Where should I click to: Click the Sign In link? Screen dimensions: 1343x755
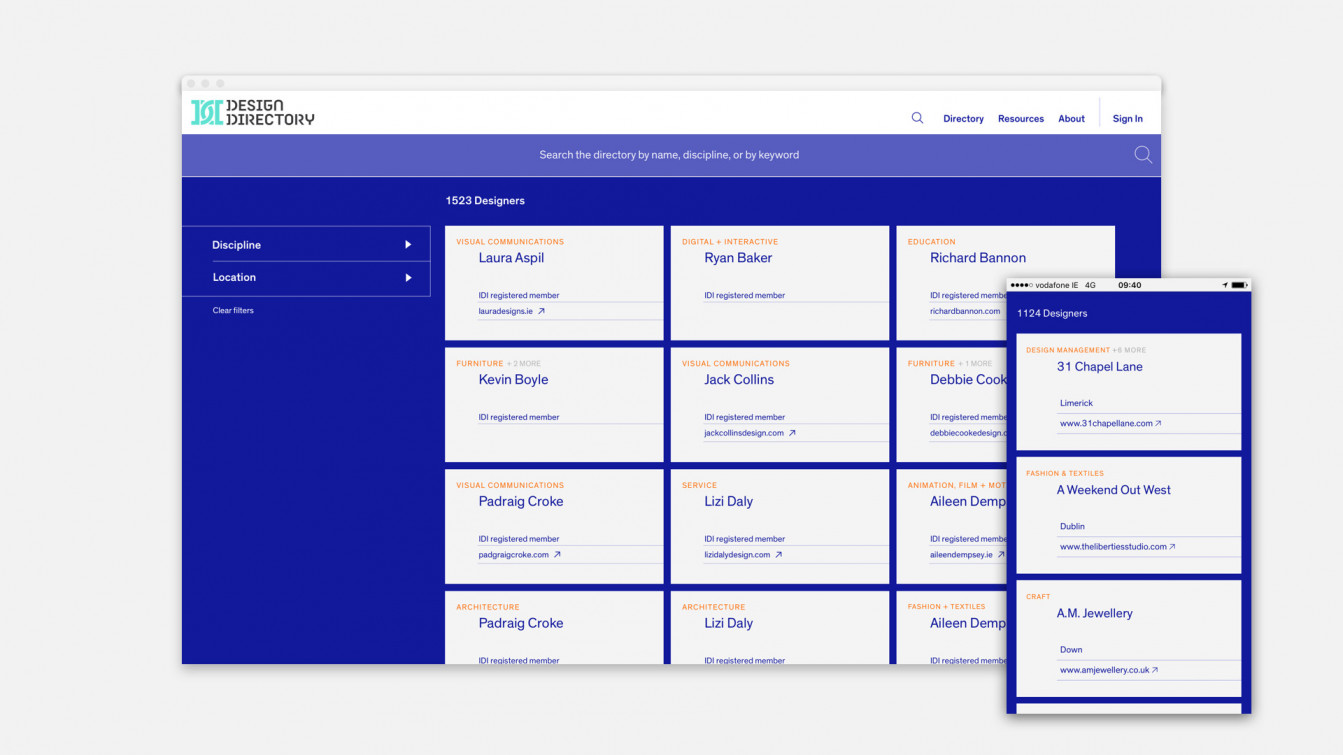click(x=1127, y=119)
